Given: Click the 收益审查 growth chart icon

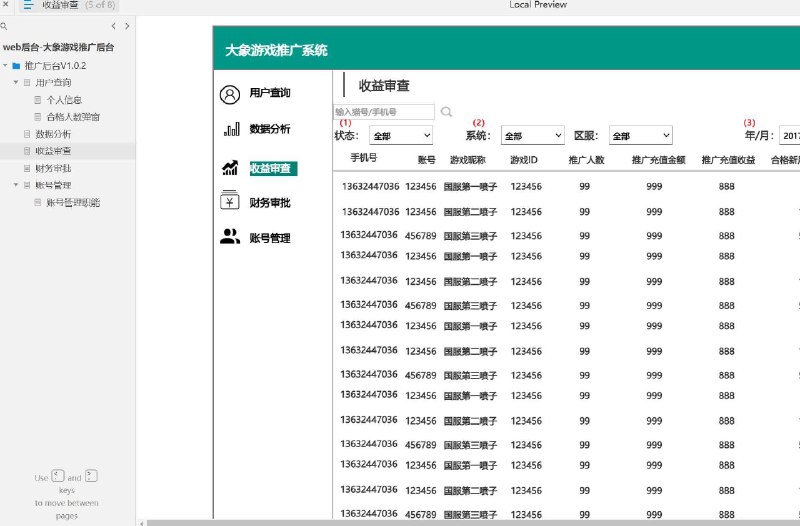Looking at the screenshot, I should click(x=230, y=167).
